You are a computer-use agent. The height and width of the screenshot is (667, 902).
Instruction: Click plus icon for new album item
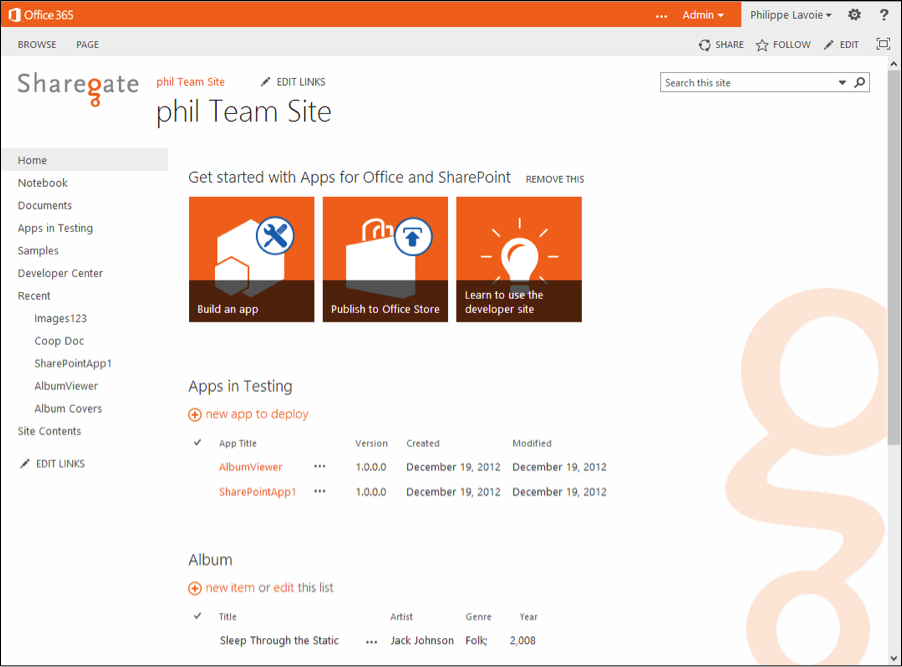click(195, 588)
